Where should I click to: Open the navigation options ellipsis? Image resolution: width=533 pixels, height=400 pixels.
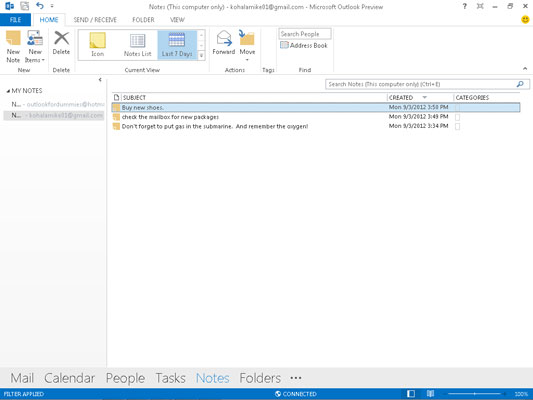tap(296, 378)
